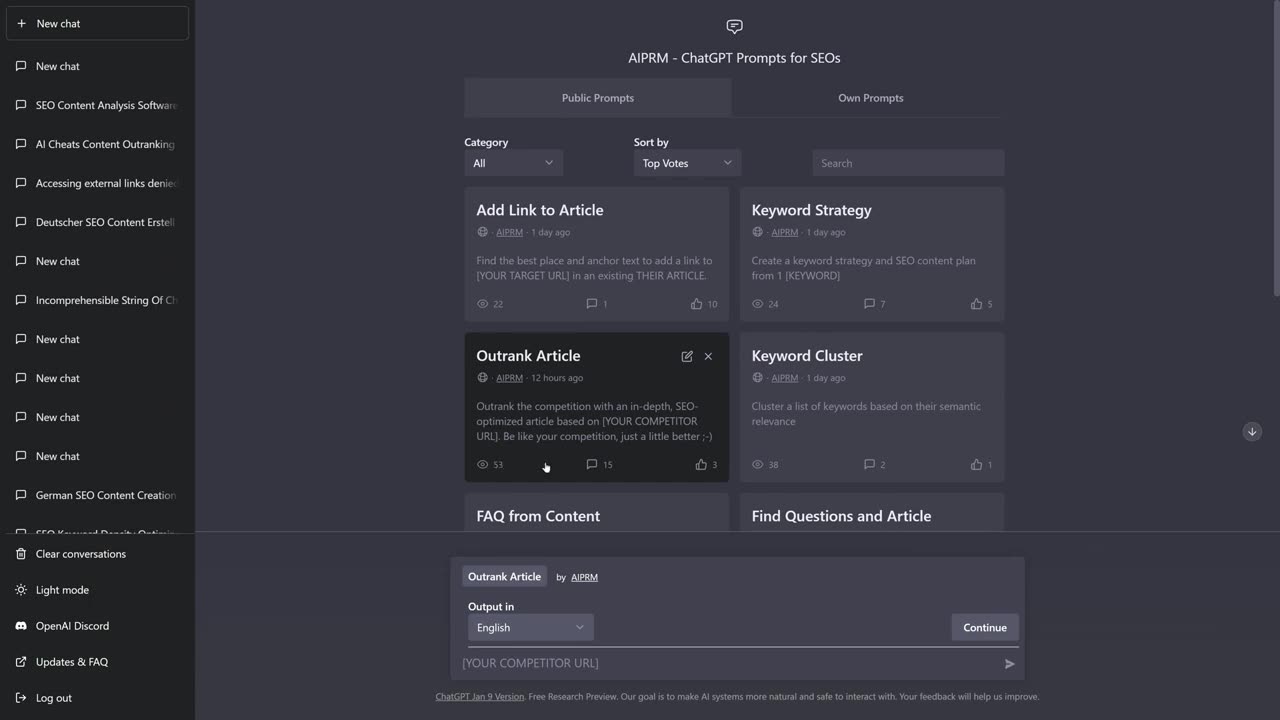Open the Sort by dropdown showing Top Votes
This screenshot has height=720, width=1280.
(x=687, y=163)
